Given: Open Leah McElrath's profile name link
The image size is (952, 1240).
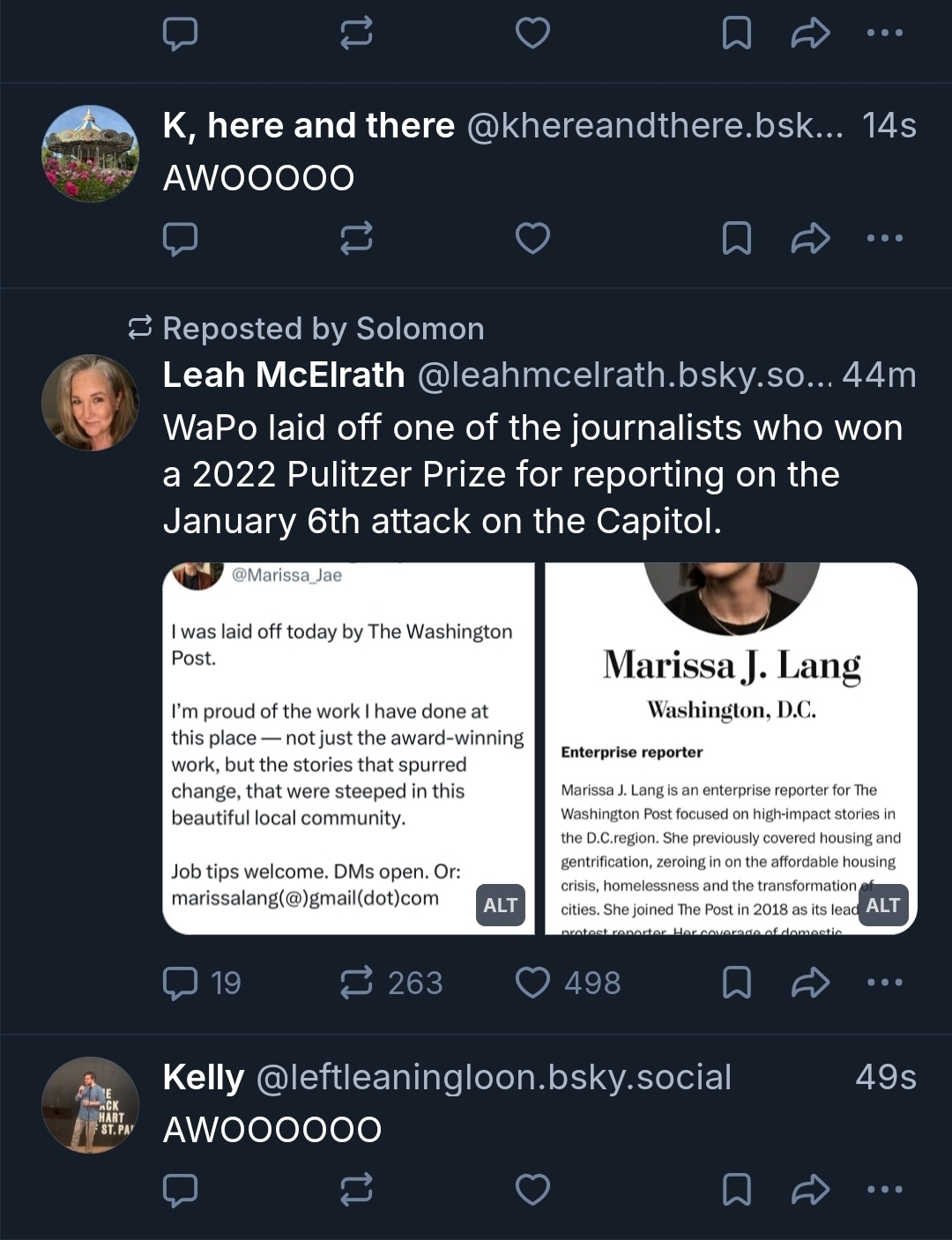Looking at the screenshot, I should (x=284, y=375).
